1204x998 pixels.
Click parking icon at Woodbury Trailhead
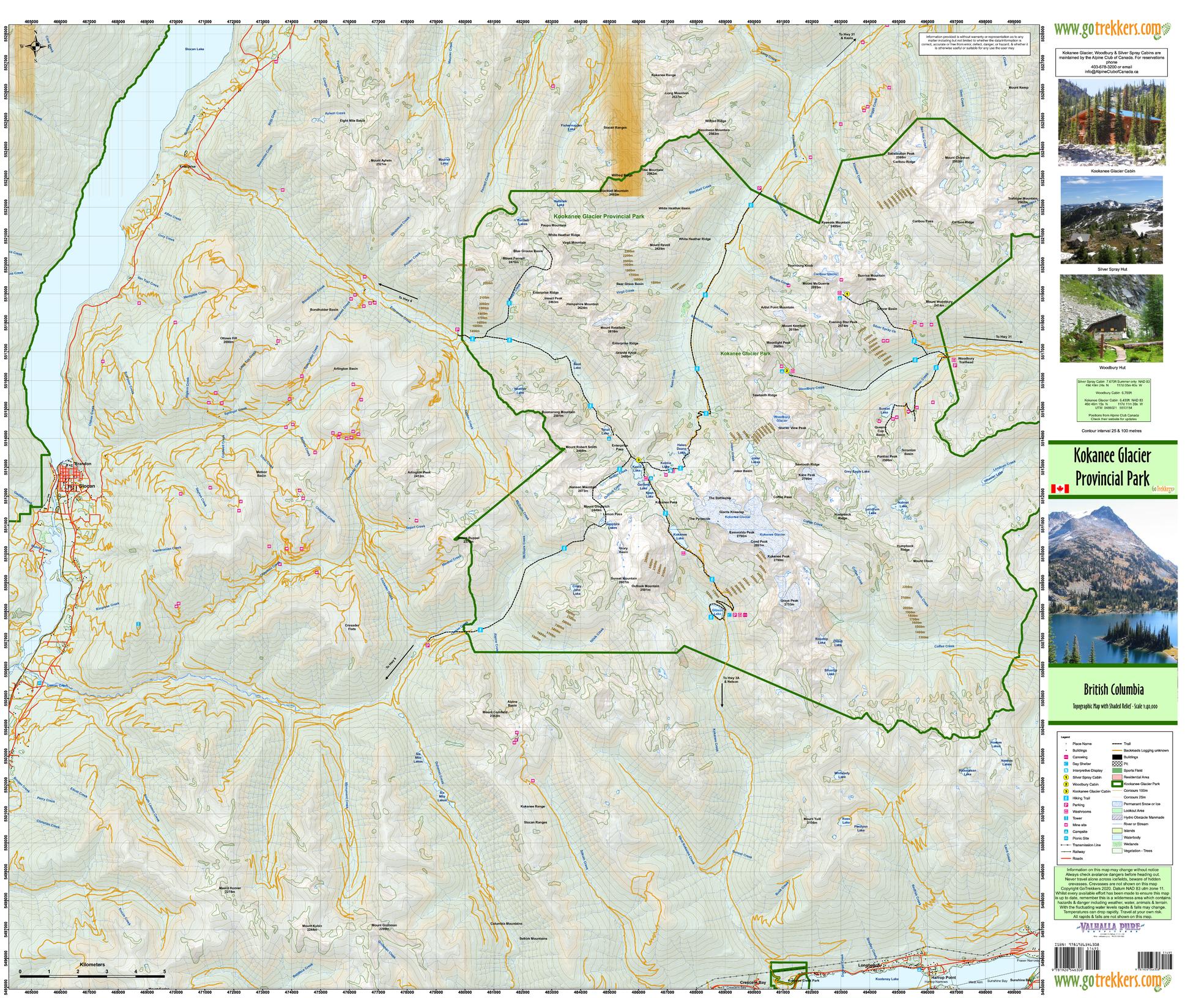click(954, 365)
